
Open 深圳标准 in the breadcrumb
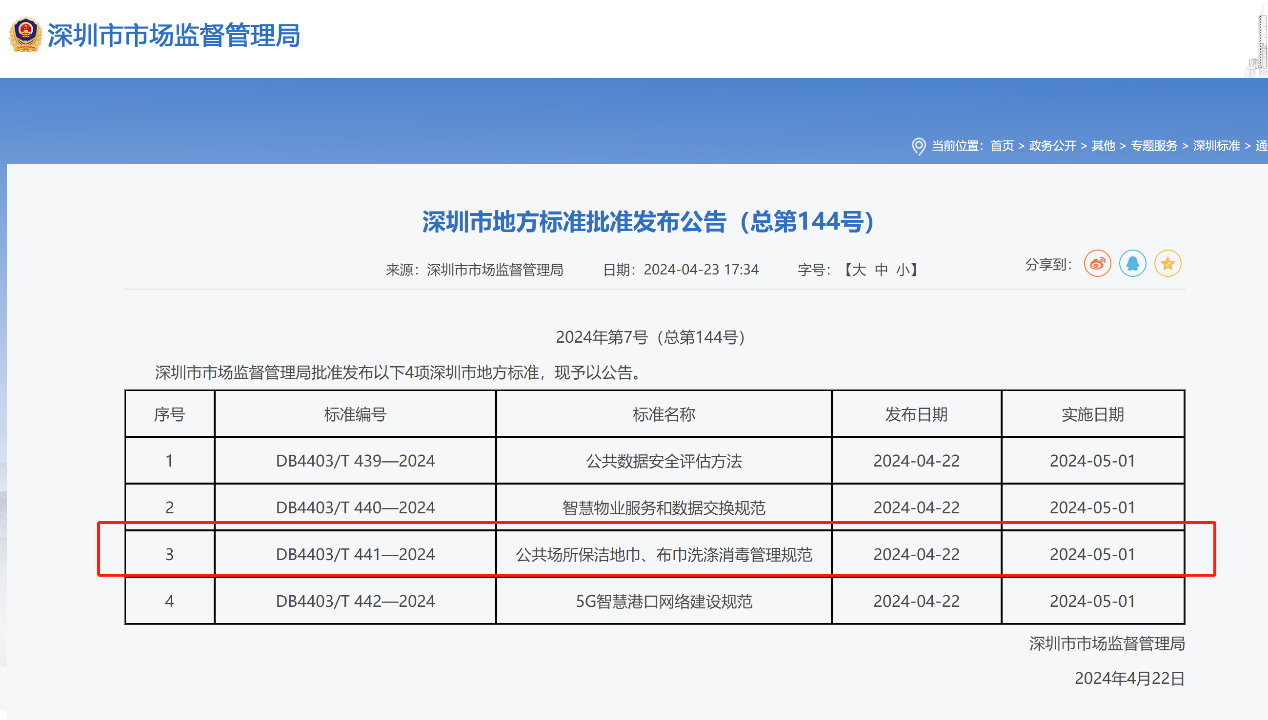[1217, 146]
